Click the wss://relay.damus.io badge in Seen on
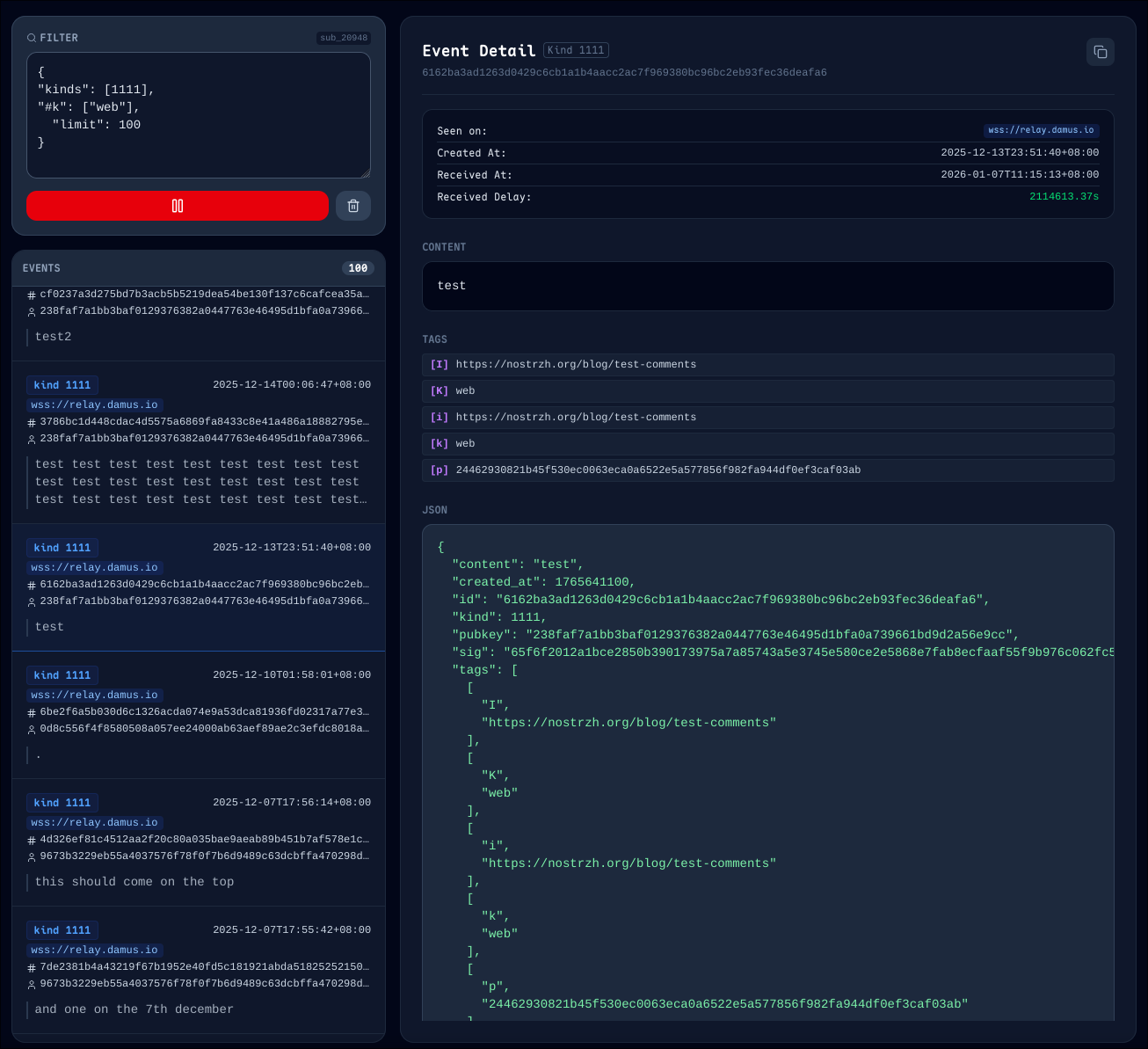 1041,130
